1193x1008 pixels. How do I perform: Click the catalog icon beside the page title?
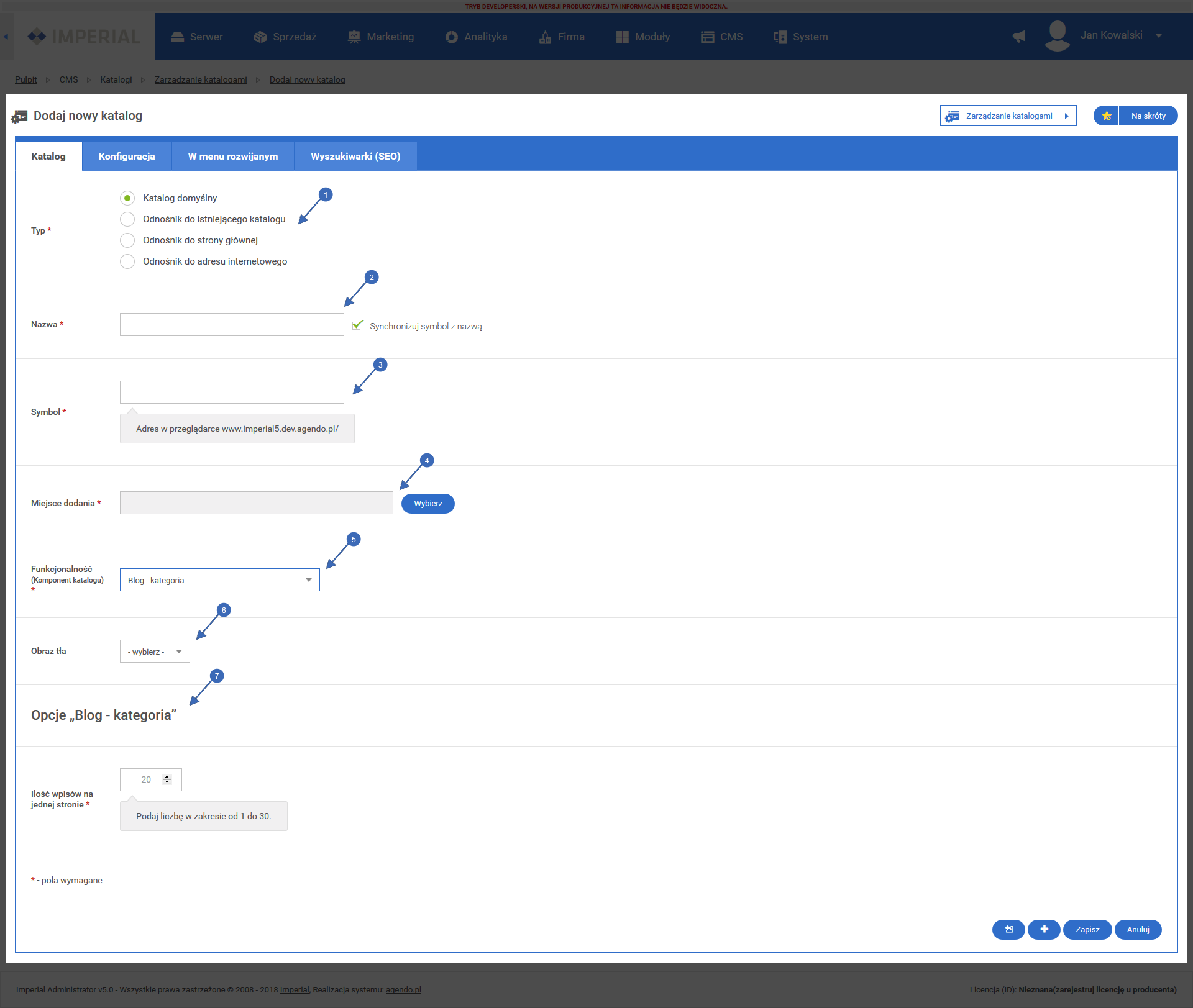click(x=19, y=116)
